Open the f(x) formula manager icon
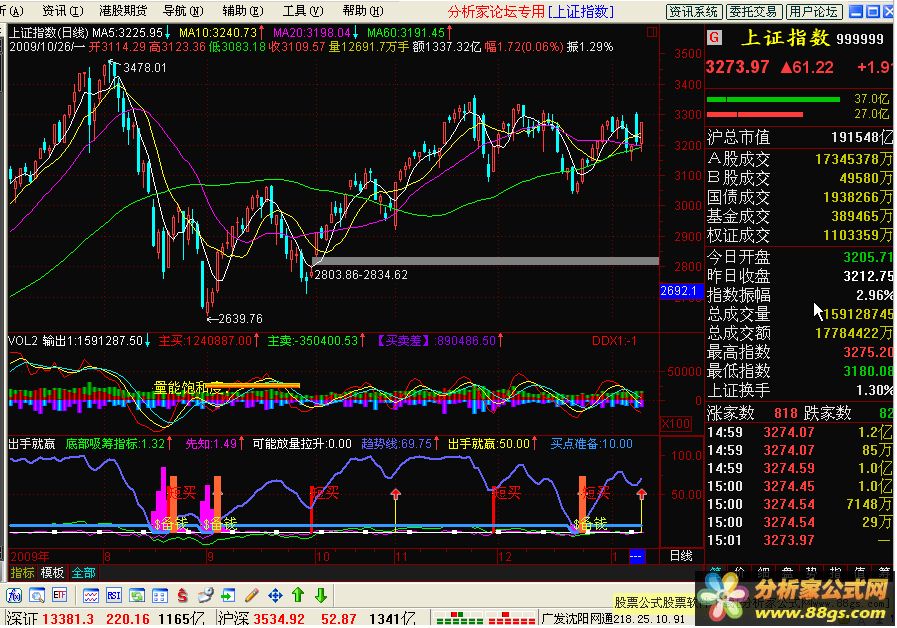 pyautogui.click(x=14, y=596)
